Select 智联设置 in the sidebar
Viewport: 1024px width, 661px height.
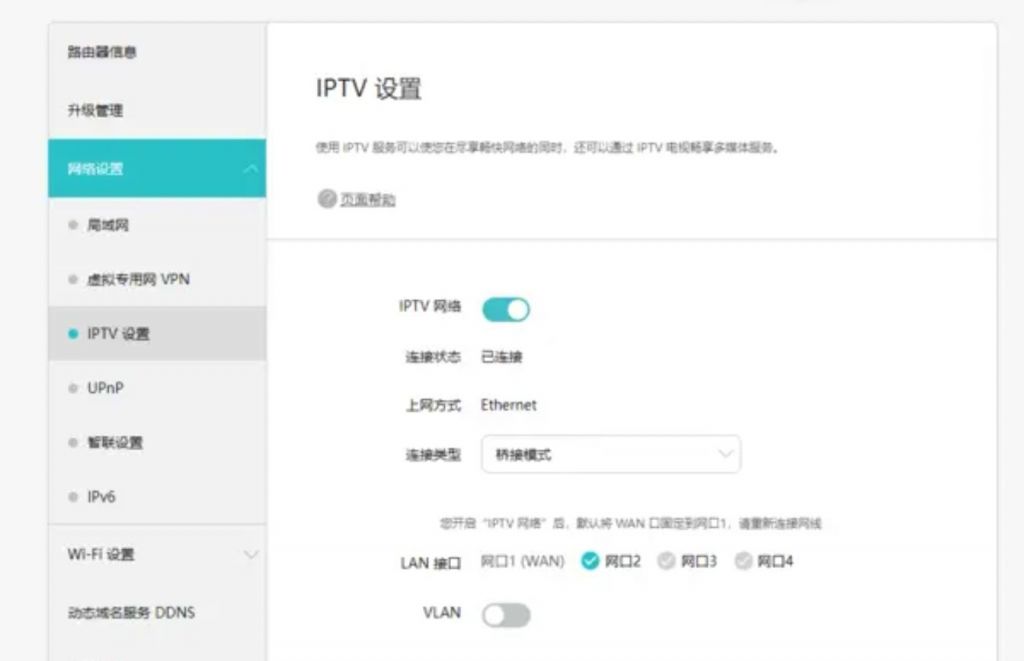104,442
